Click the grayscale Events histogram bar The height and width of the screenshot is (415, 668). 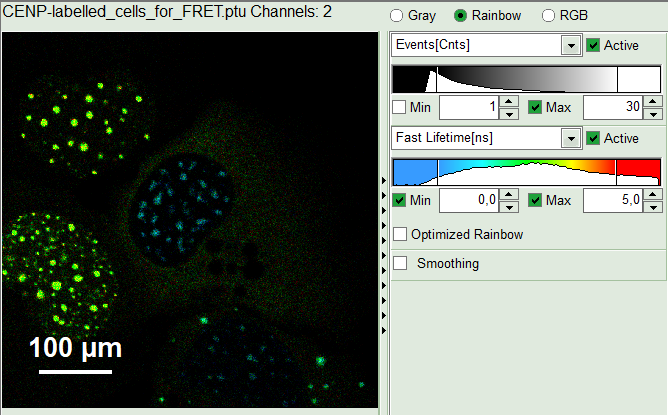click(526, 79)
